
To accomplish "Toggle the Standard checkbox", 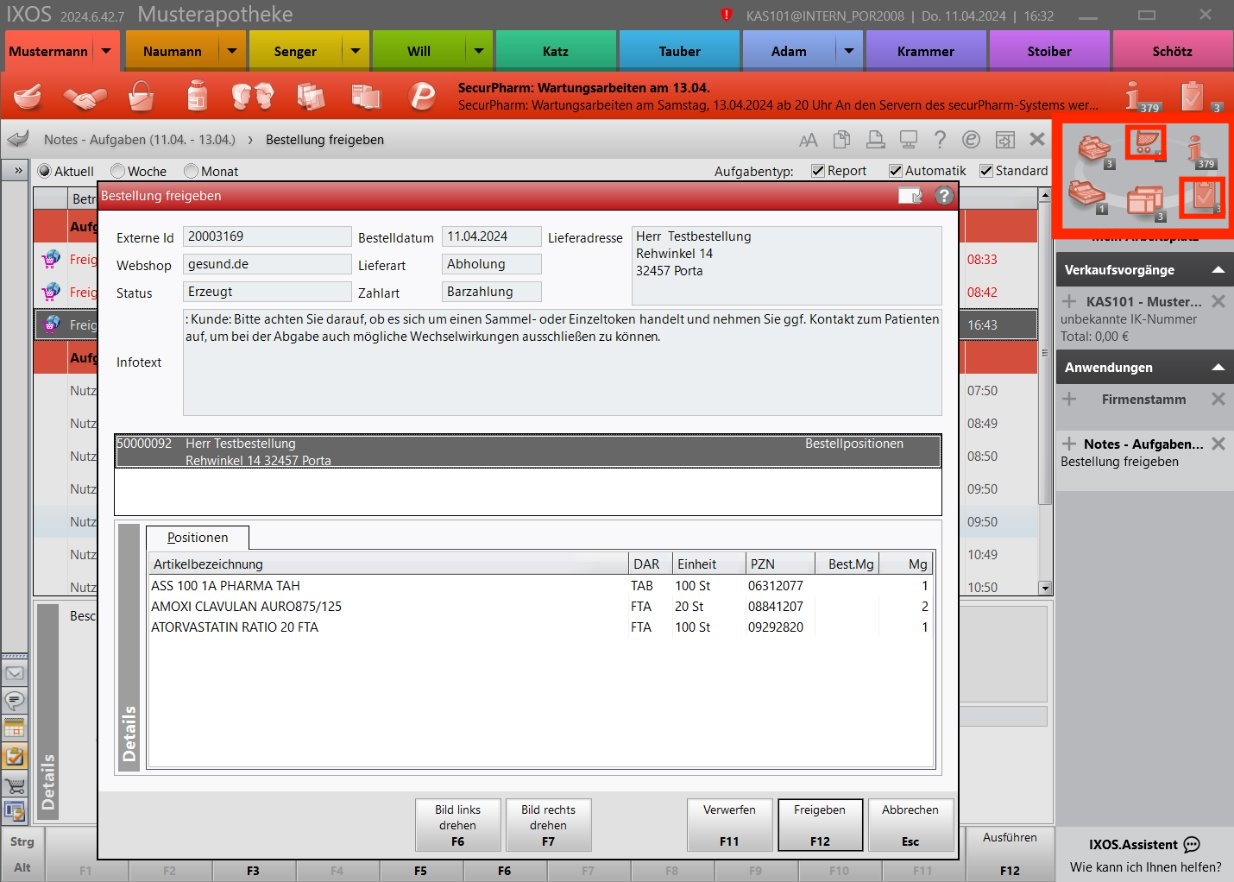I will (986, 171).
